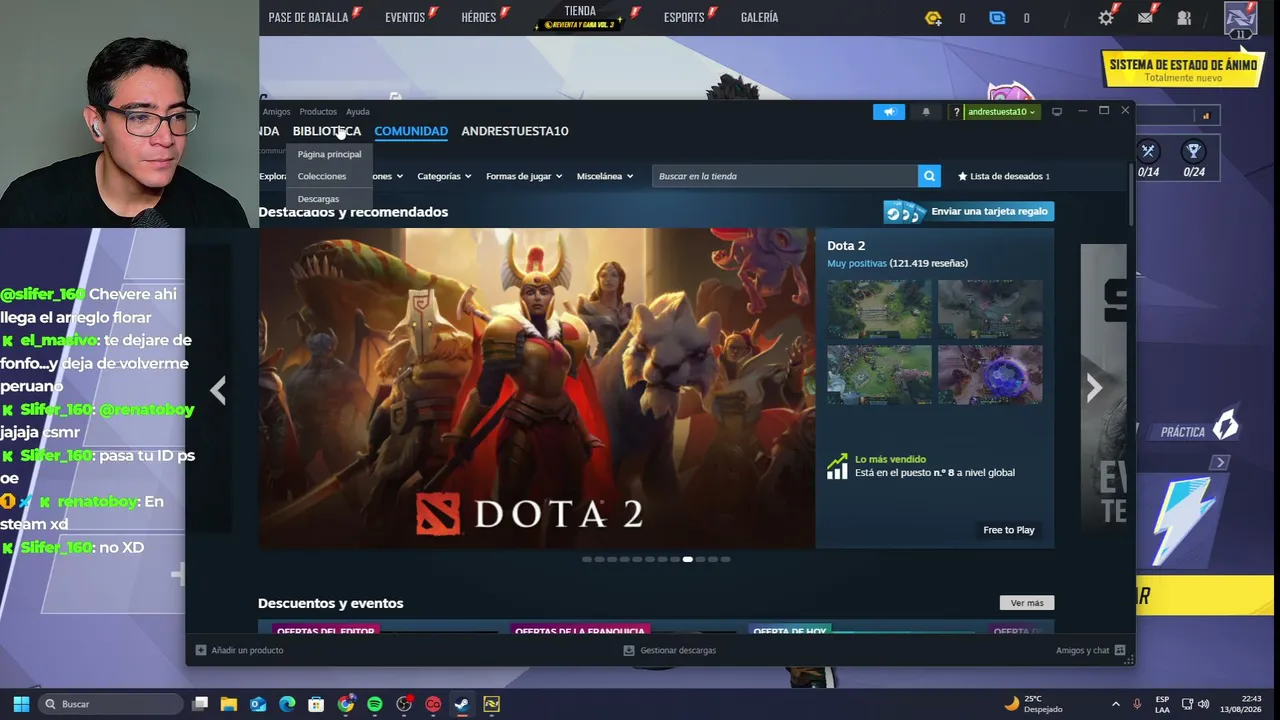This screenshot has width=1280, height=720.
Task: Open the Productos menu in Steam
Action: (318, 112)
